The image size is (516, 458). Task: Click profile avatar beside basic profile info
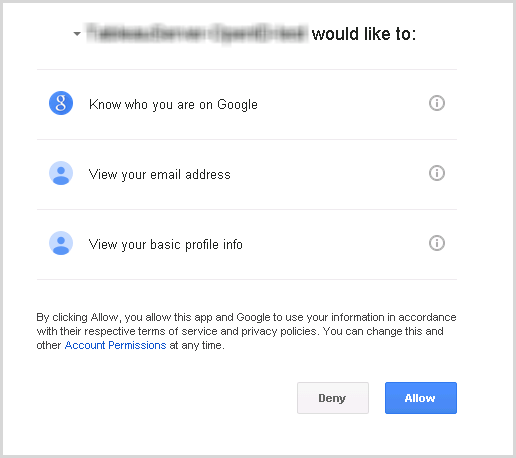[61, 243]
